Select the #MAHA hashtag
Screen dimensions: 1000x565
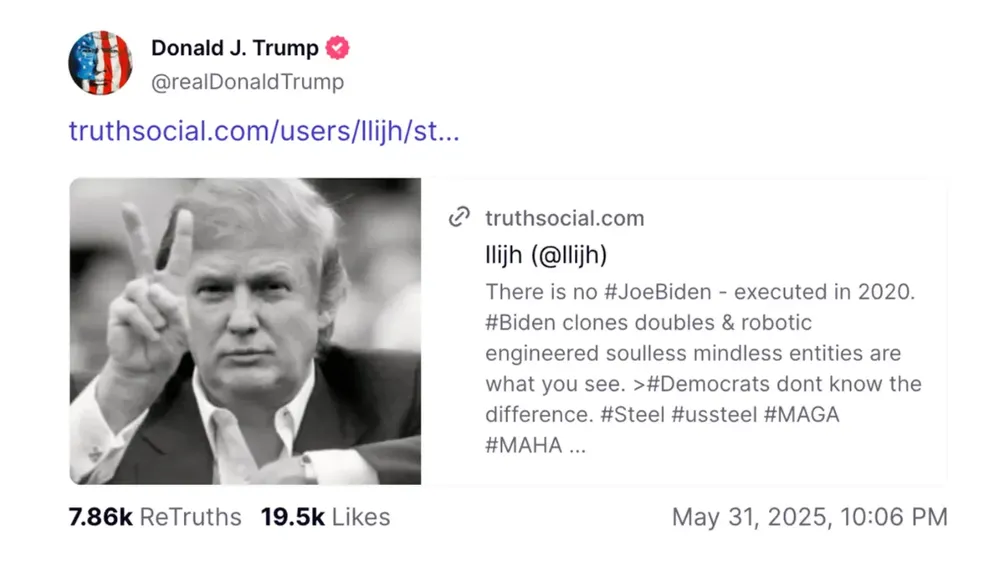(x=523, y=445)
